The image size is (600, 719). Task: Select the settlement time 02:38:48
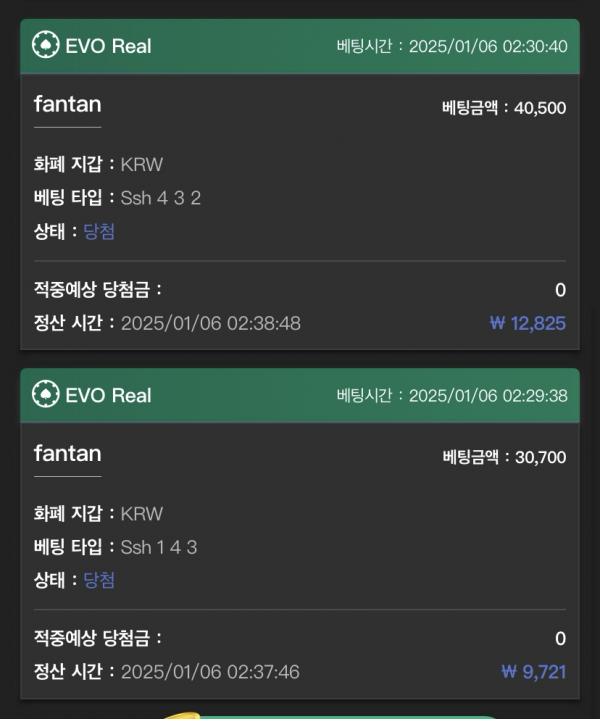coord(210,323)
